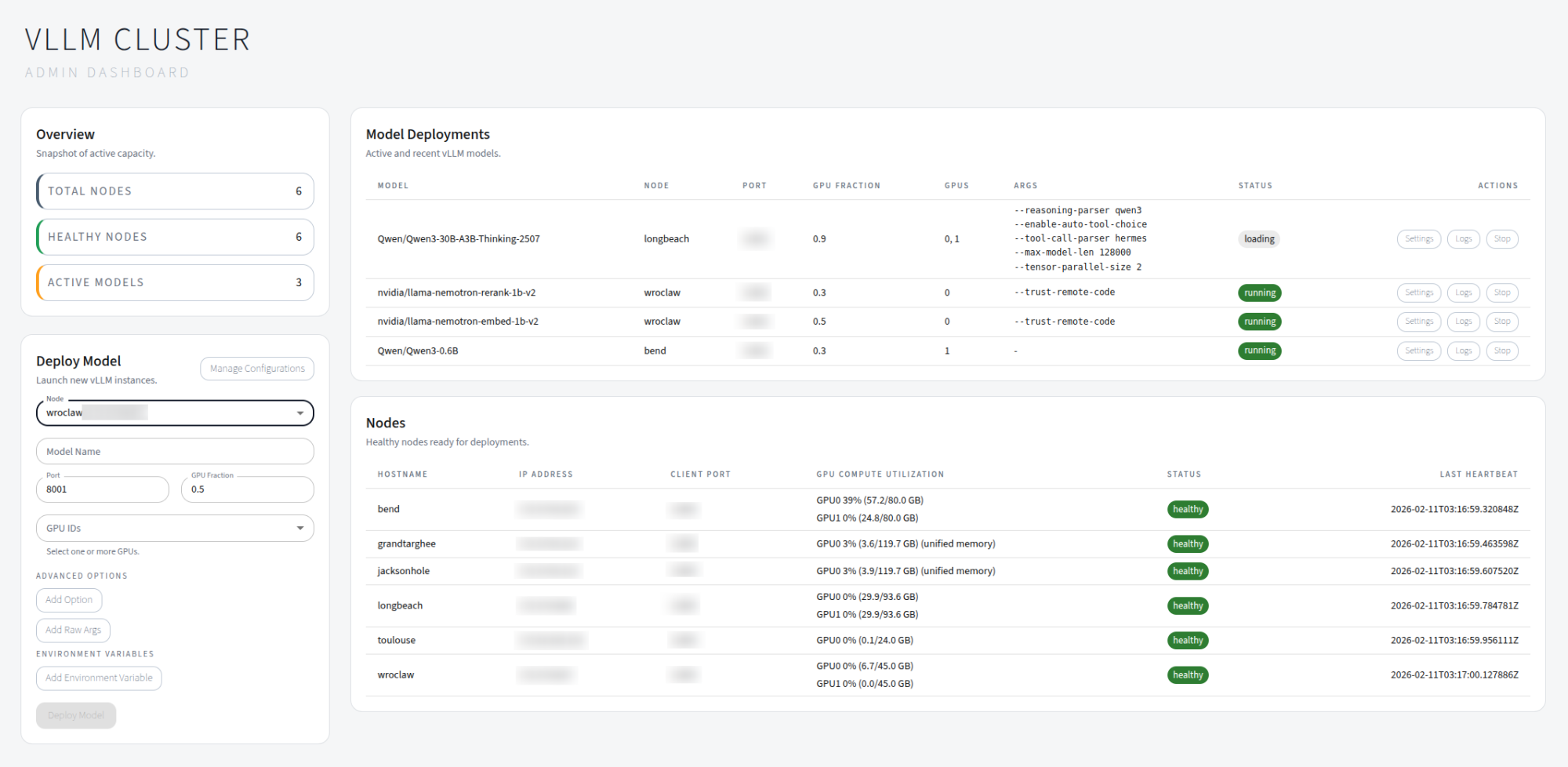Click the MODEL column header
The width and height of the screenshot is (1568, 767).
tap(393, 186)
